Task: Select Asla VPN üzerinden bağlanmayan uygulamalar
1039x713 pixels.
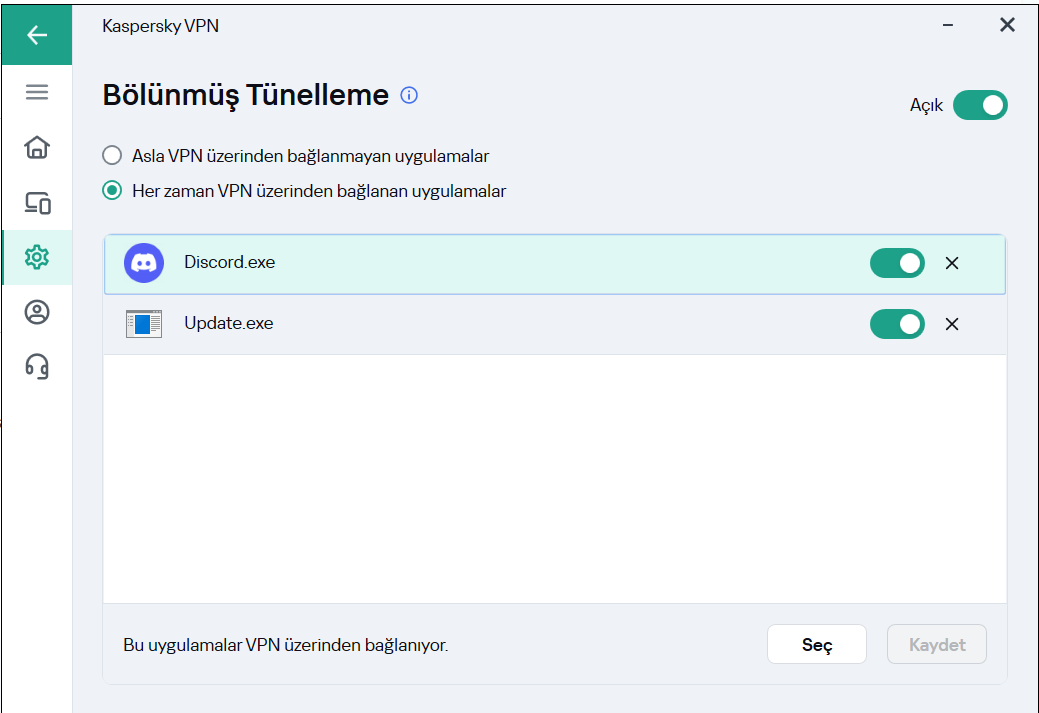Action: click(x=113, y=156)
